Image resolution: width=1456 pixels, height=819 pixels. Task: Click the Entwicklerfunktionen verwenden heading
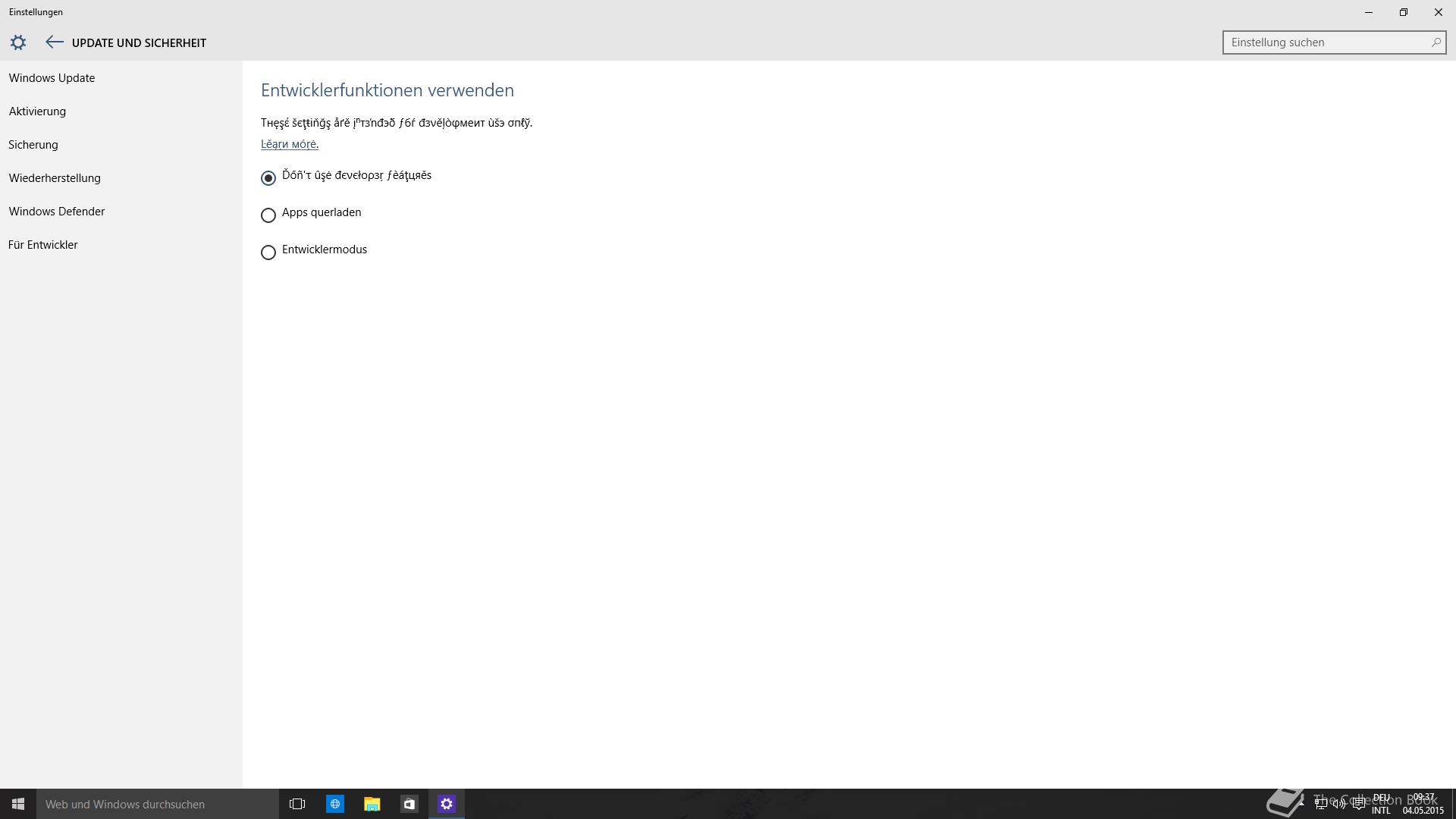[x=388, y=90]
